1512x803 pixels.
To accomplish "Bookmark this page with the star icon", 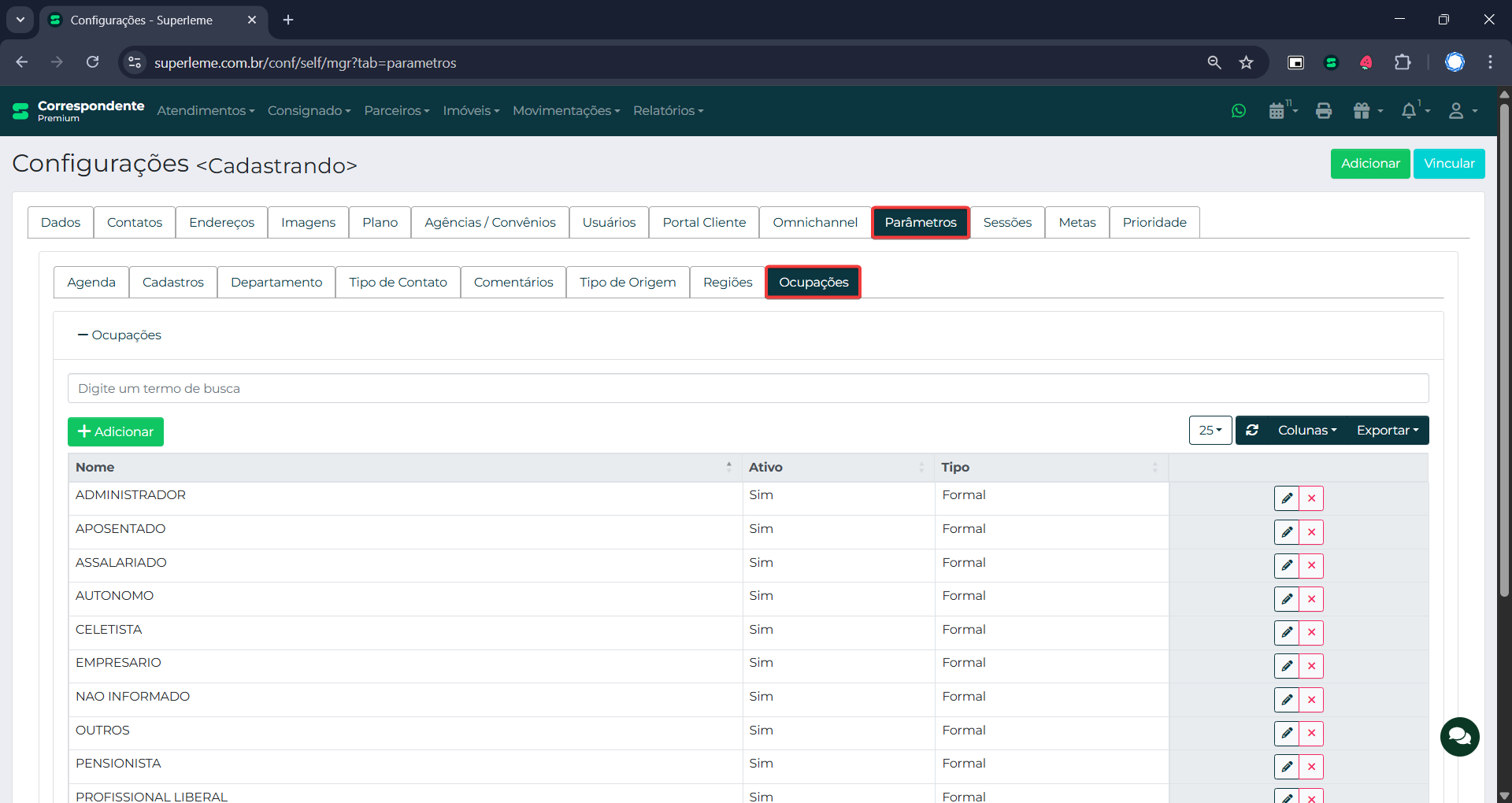I will pyautogui.click(x=1246, y=63).
